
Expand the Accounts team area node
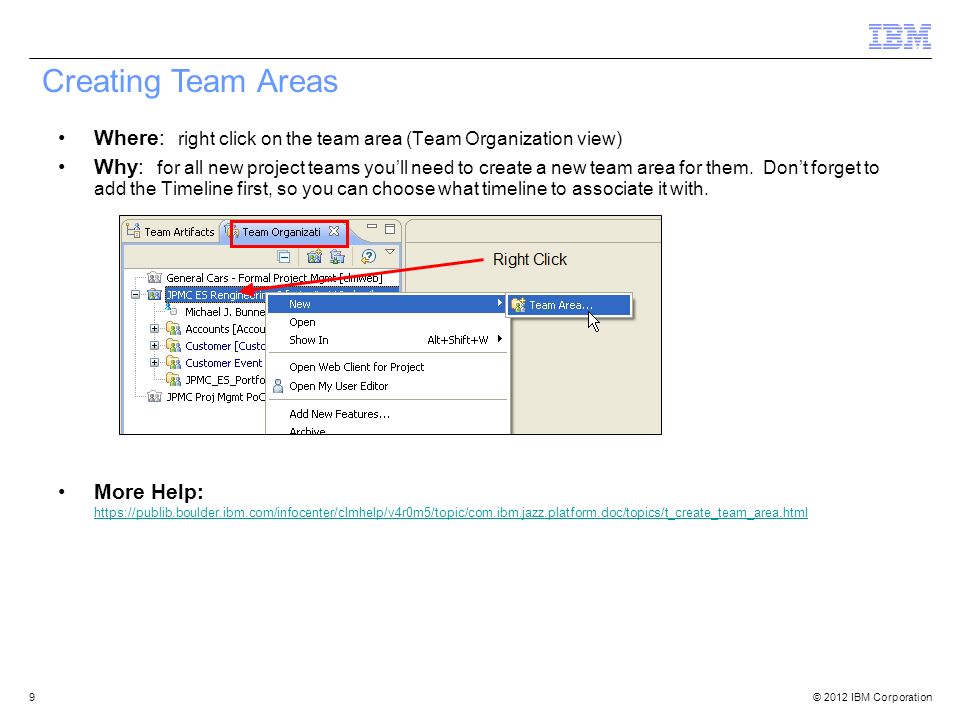click(x=154, y=329)
